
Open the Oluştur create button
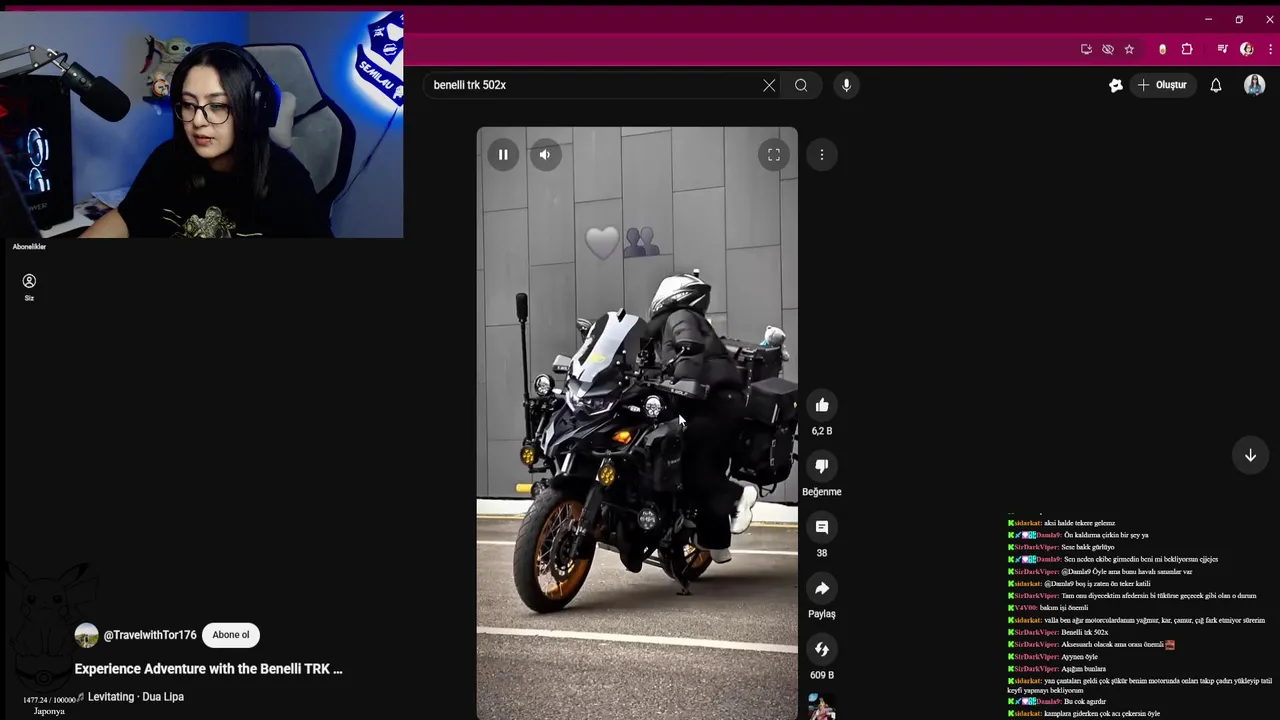coord(1162,85)
